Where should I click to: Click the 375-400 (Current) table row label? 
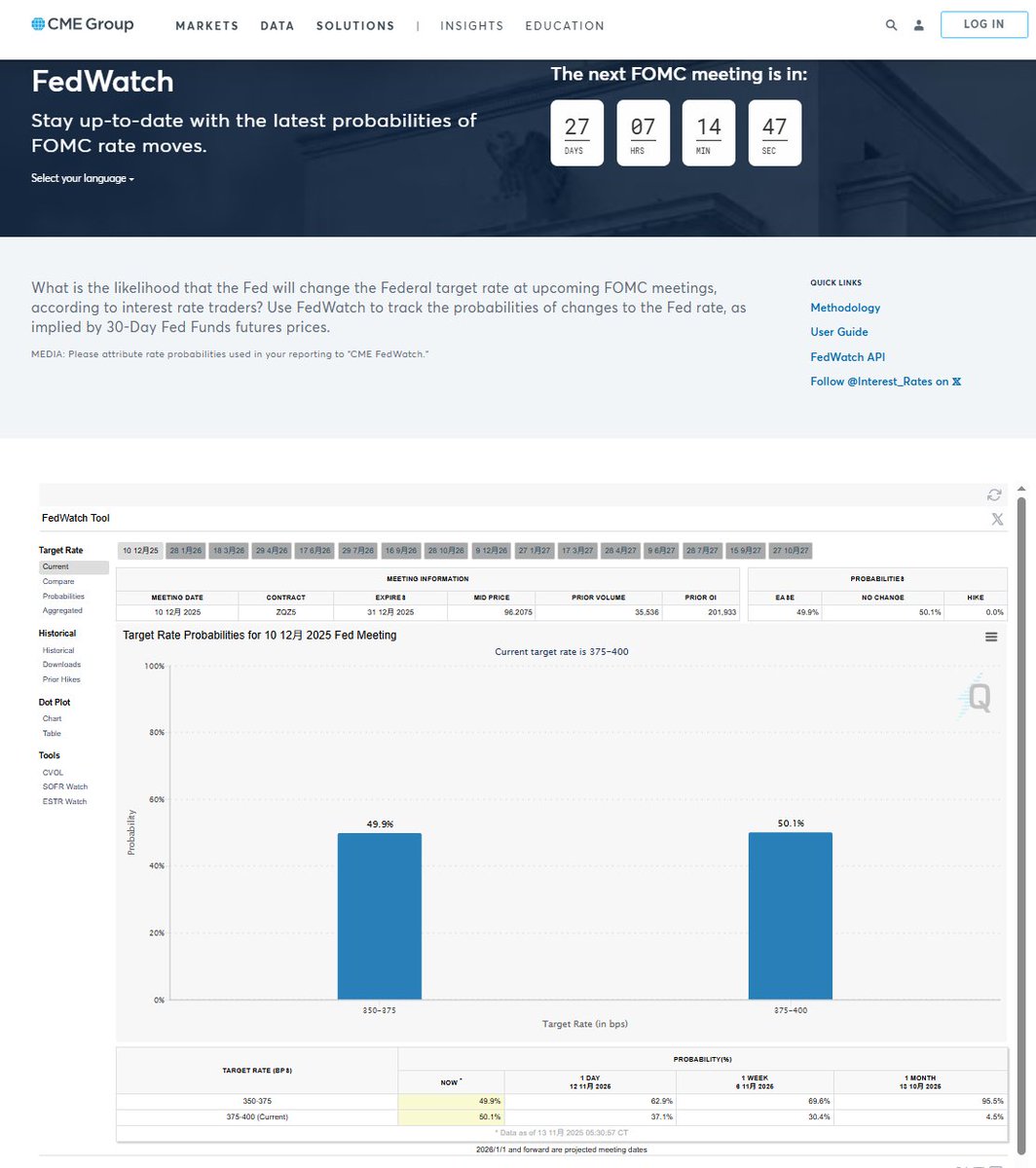coord(257,1116)
